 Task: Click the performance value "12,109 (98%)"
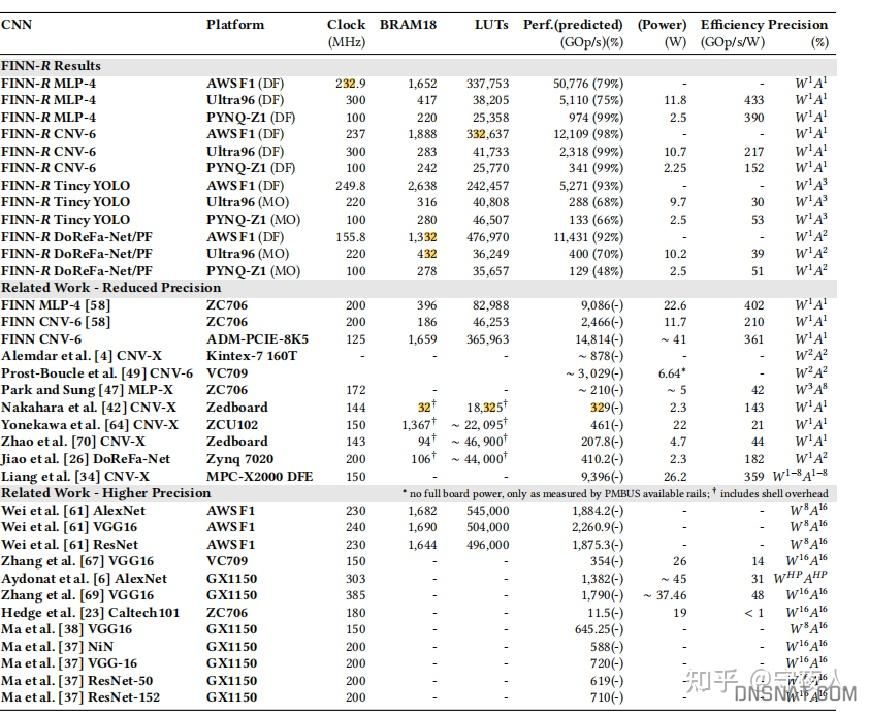(588, 134)
